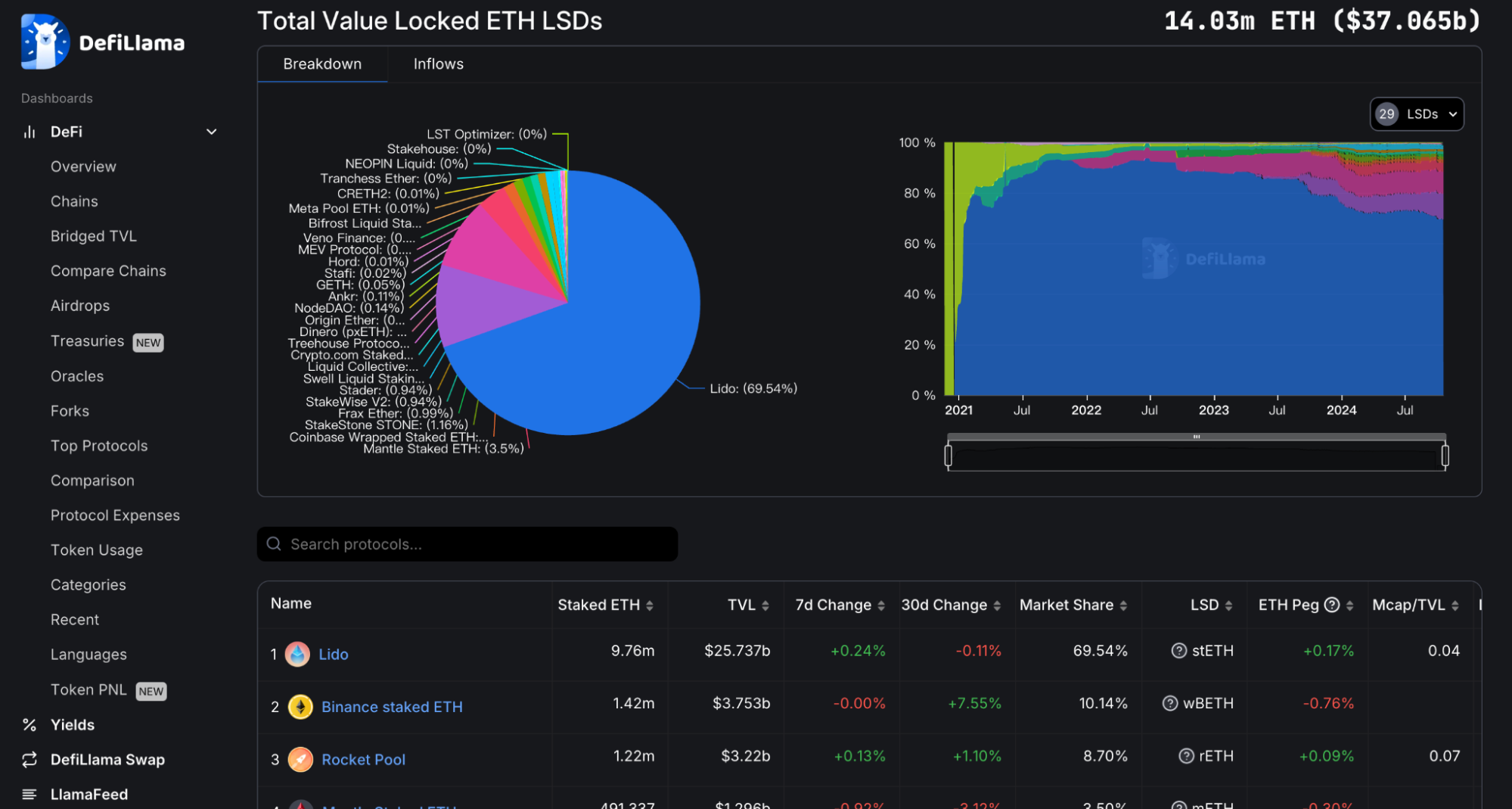Open the 29 LSDs dropdown
Image resolution: width=1512 pixels, height=809 pixels.
1416,114
